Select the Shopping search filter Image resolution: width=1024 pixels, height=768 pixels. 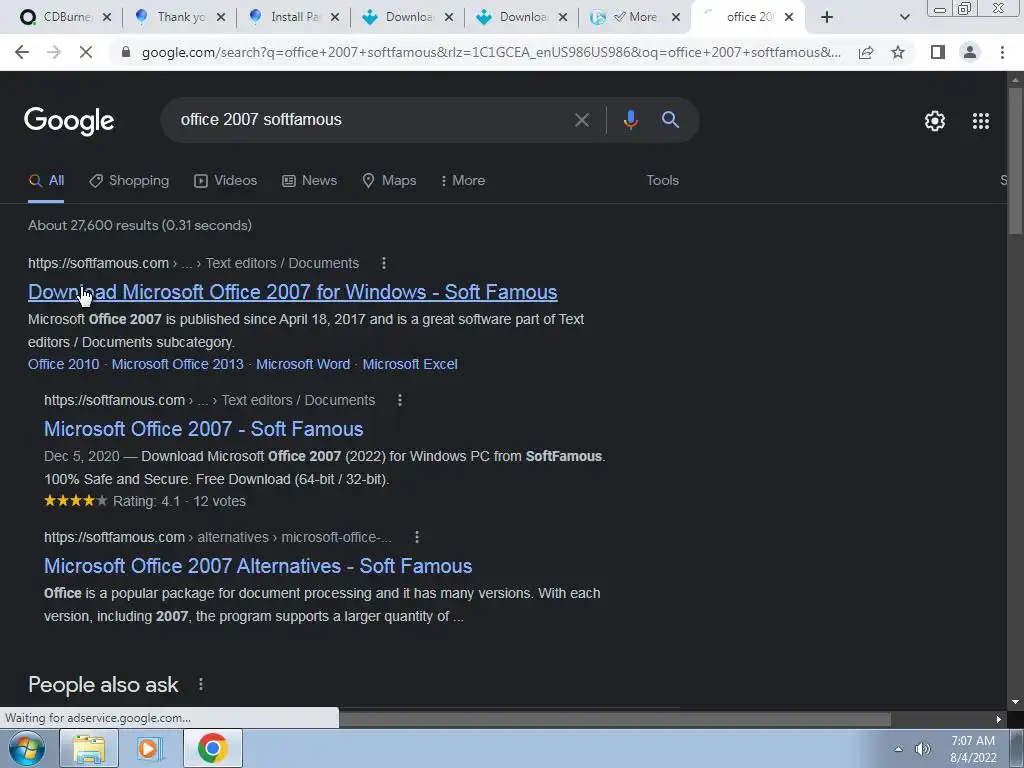click(x=129, y=181)
